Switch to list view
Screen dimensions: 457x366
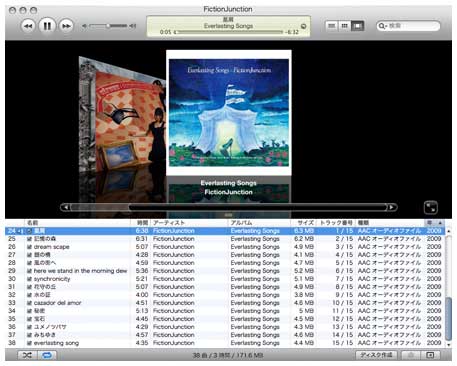332,26
